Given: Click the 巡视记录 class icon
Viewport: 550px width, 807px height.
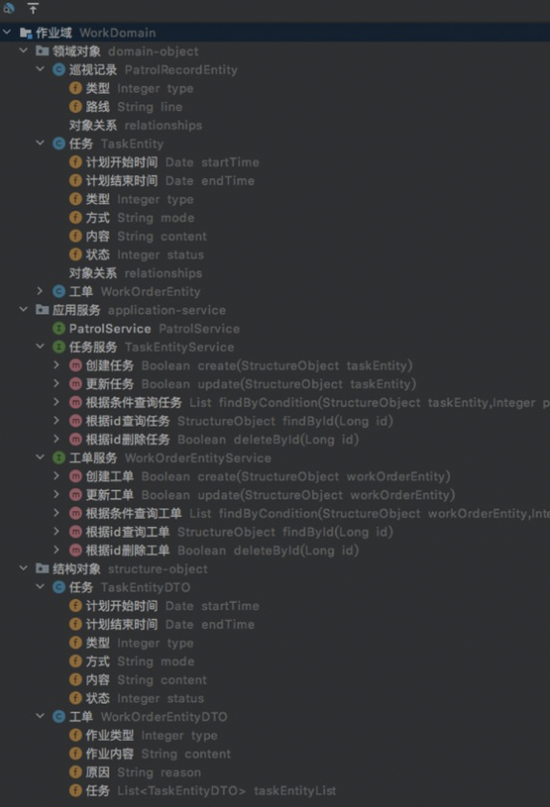Looking at the screenshot, I should pyautogui.click(x=59, y=69).
